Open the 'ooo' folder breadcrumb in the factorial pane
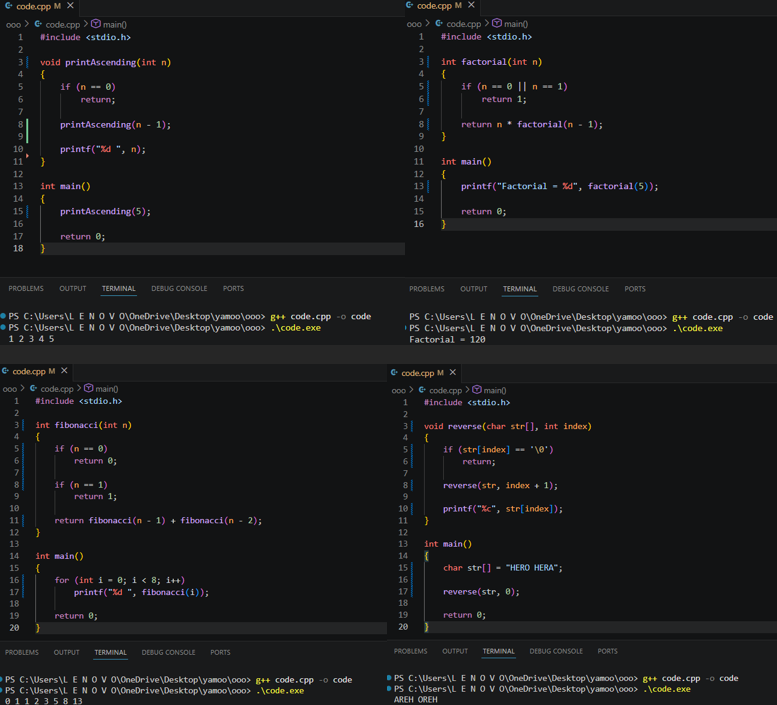 tap(414, 24)
